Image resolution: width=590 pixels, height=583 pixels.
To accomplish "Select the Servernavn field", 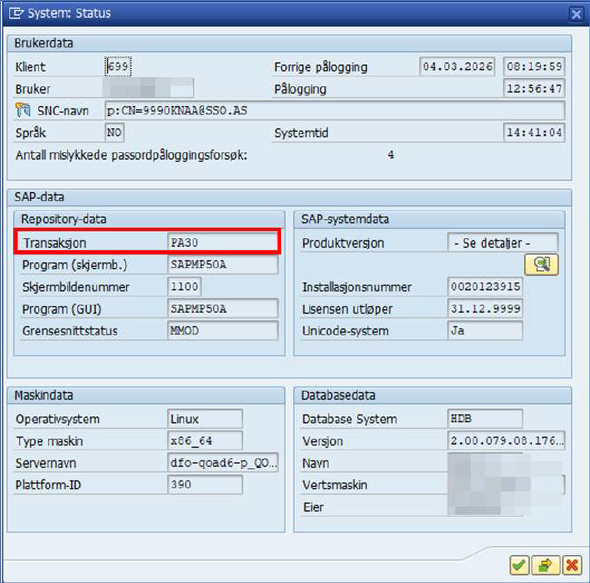I will (x=223, y=463).
